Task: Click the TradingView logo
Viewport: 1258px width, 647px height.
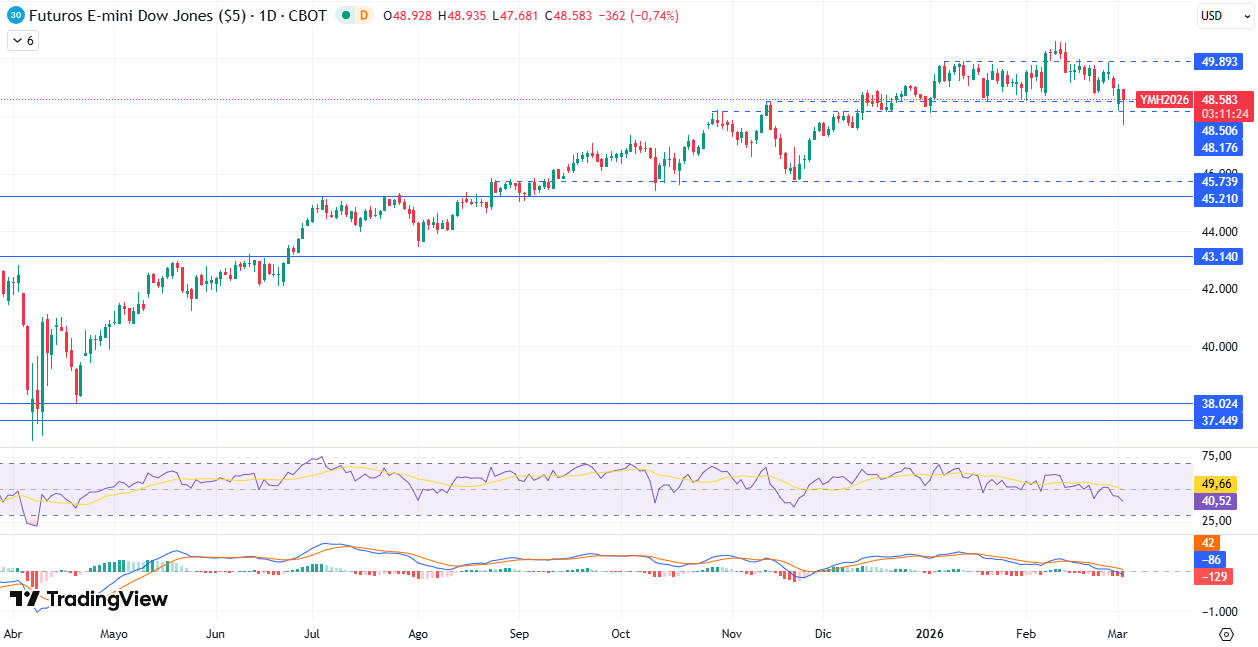Action: [88, 599]
